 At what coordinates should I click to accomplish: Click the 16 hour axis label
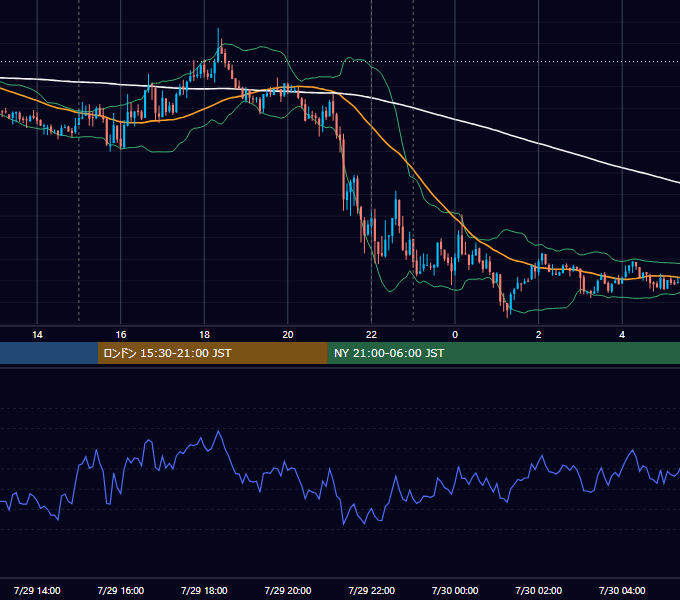click(x=121, y=335)
